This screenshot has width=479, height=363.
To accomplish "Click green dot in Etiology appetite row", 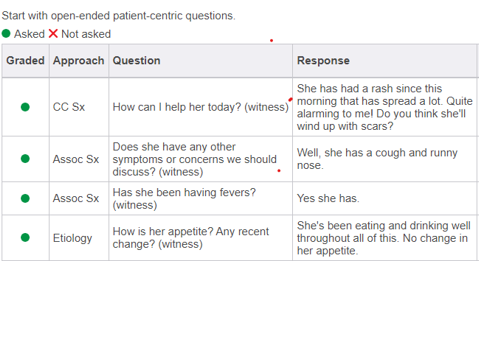I will point(25,237).
